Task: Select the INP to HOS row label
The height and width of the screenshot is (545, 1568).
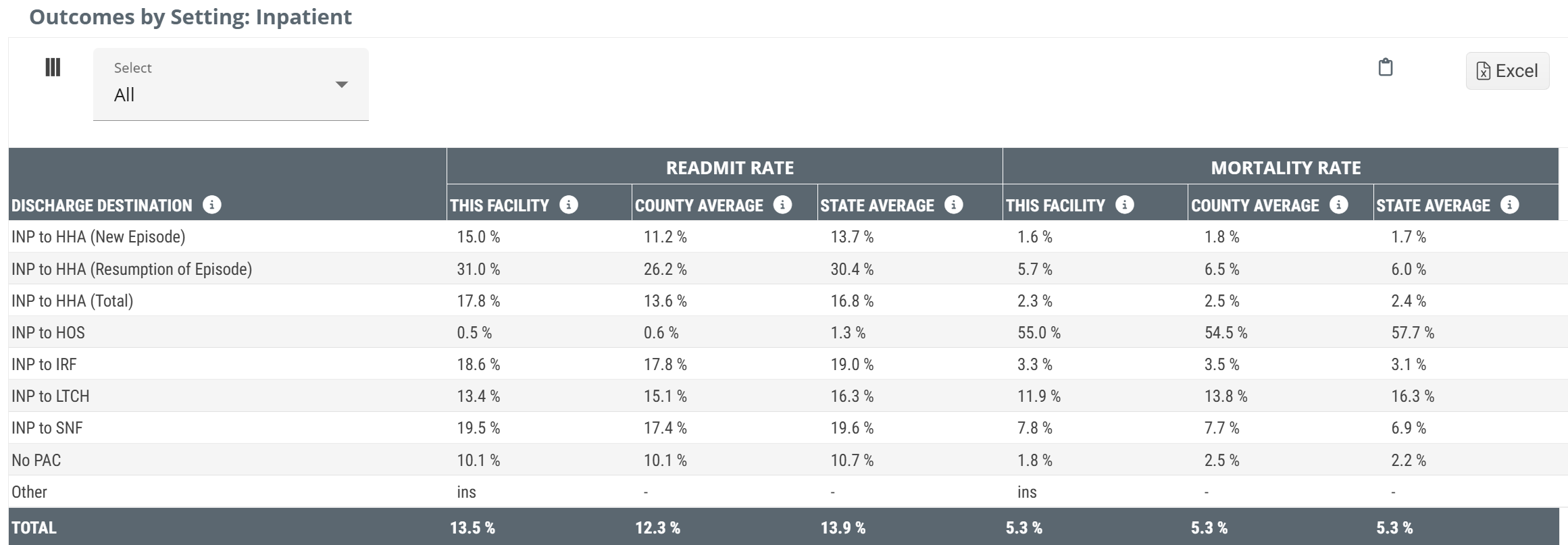Action: [48, 332]
